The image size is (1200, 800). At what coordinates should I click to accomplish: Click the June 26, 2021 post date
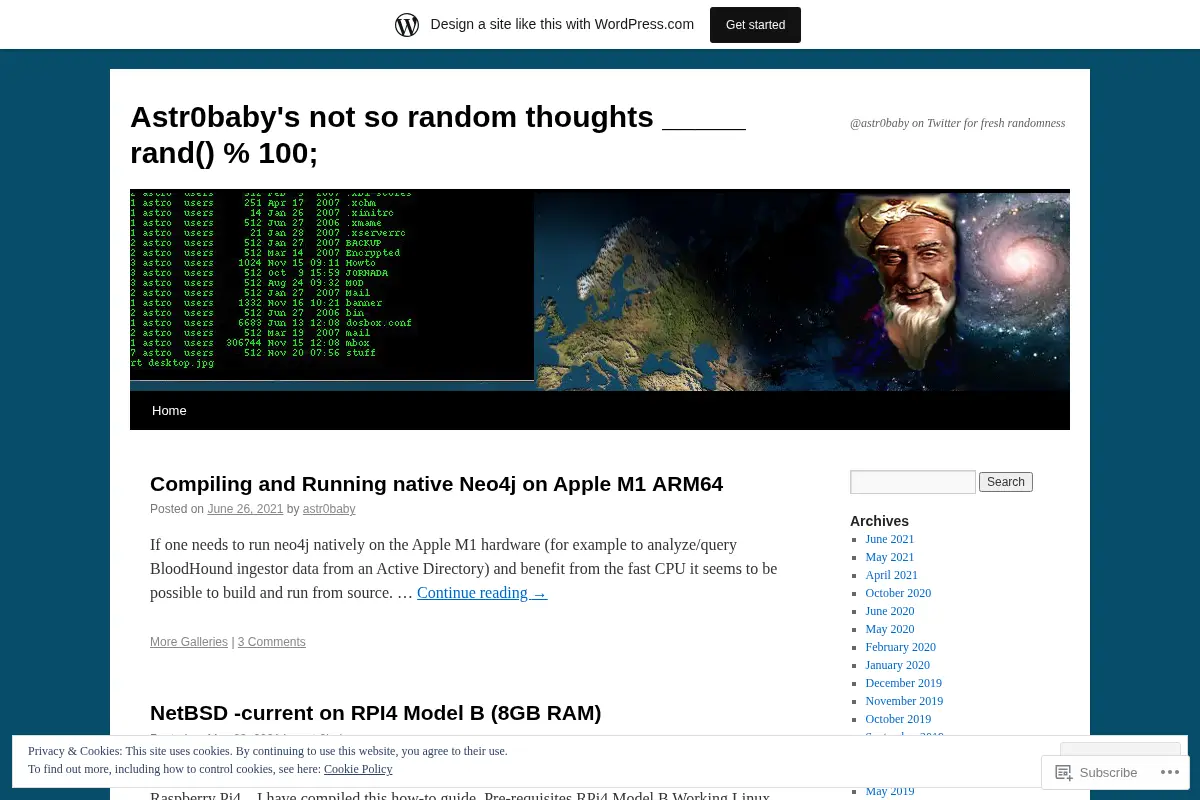click(x=245, y=509)
